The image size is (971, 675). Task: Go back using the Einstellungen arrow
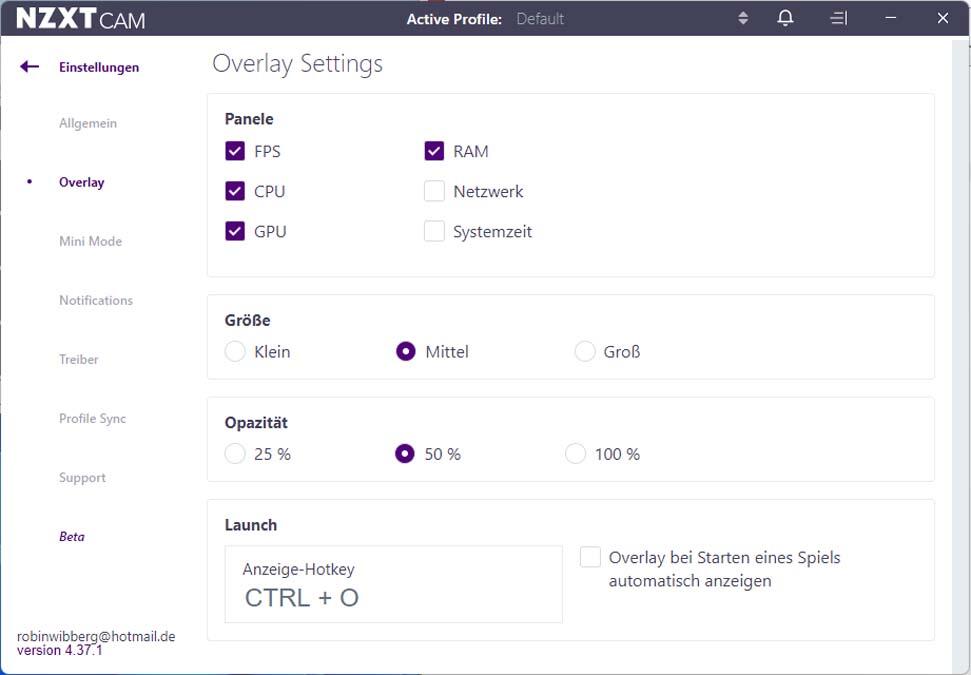tap(29, 67)
